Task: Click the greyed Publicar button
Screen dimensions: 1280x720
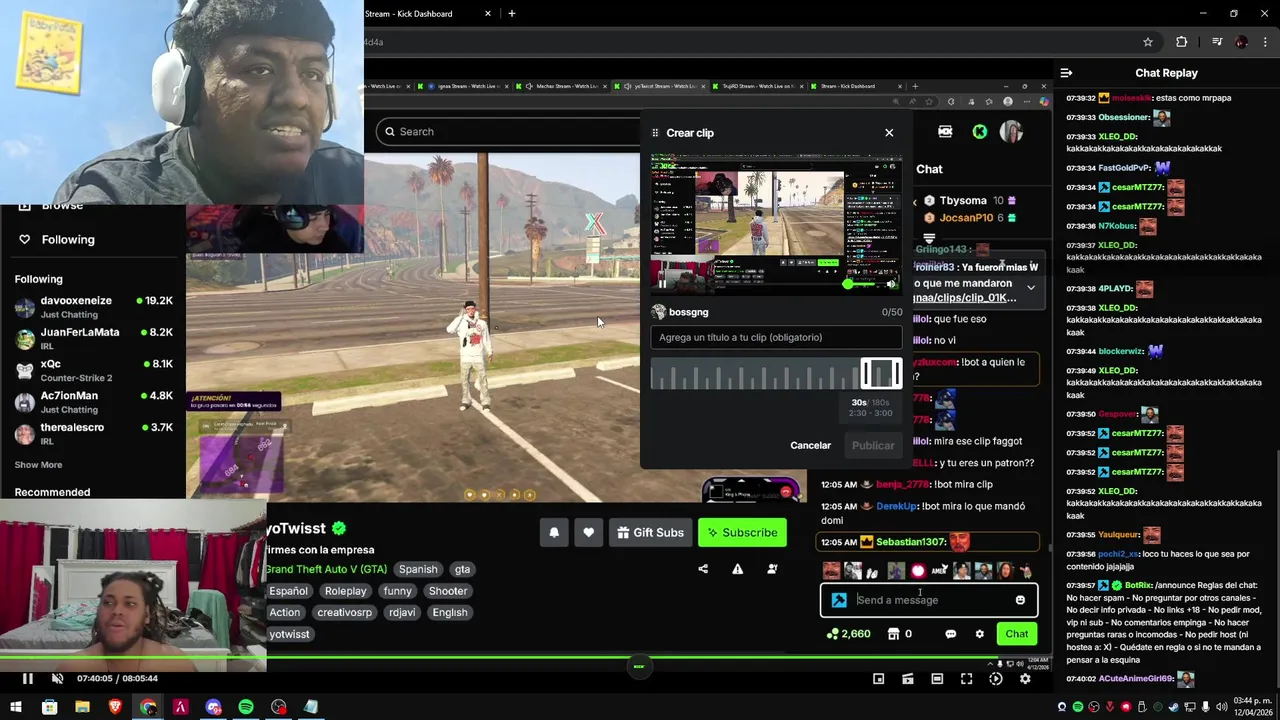Action: click(873, 445)
